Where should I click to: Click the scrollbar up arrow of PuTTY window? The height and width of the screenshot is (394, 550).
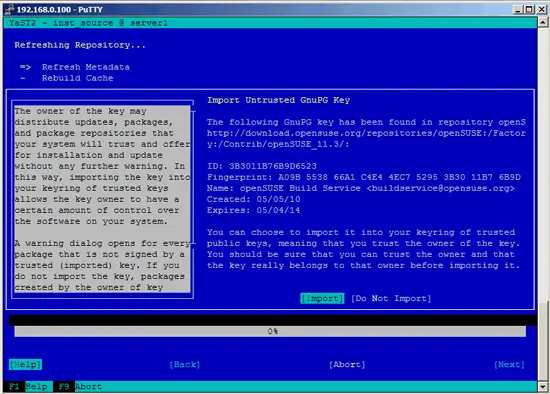543,22
